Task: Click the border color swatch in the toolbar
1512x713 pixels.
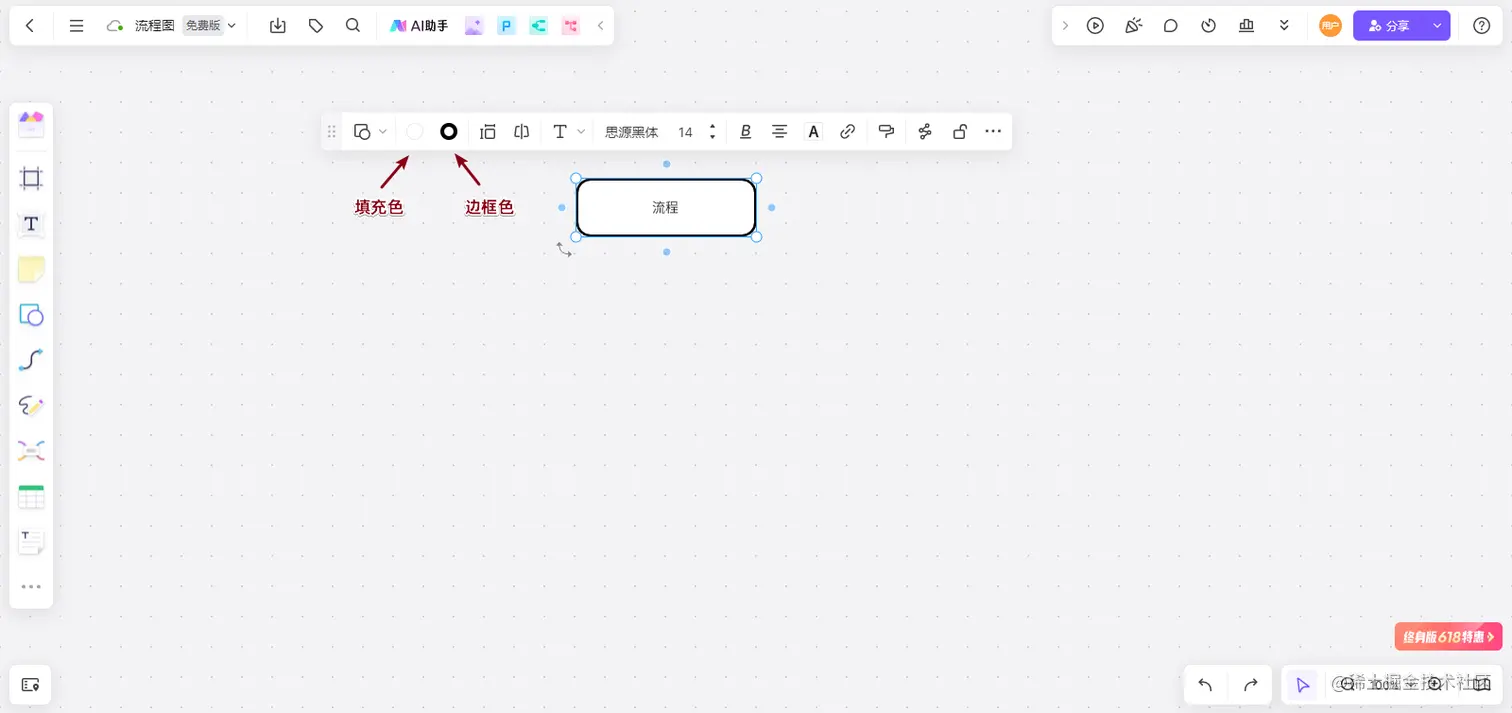Action: click(448, 131)
